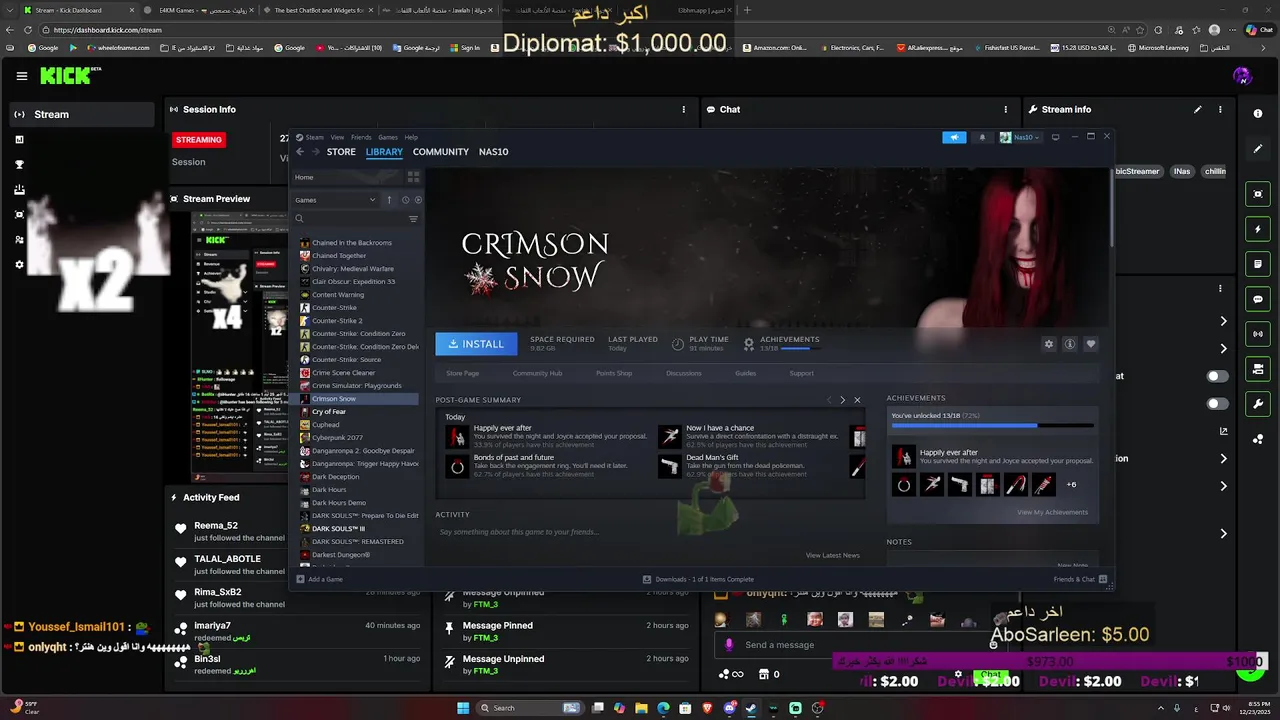The height and width of the screenshot is (720, 1280).
Task: Open the Games menu in Steam menu bar
Action: 388,137
